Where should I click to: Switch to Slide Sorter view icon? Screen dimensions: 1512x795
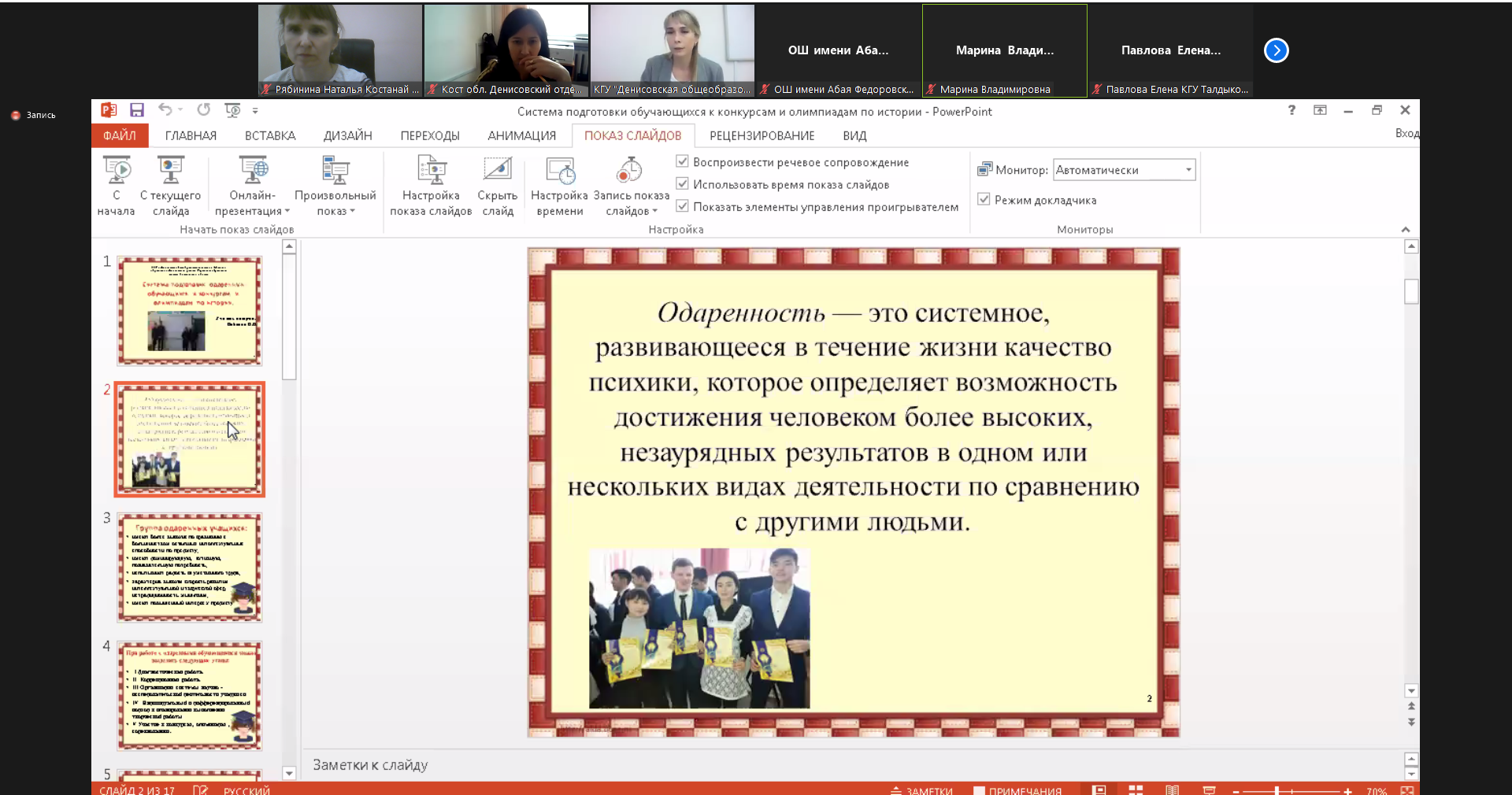pos(1136,789)
